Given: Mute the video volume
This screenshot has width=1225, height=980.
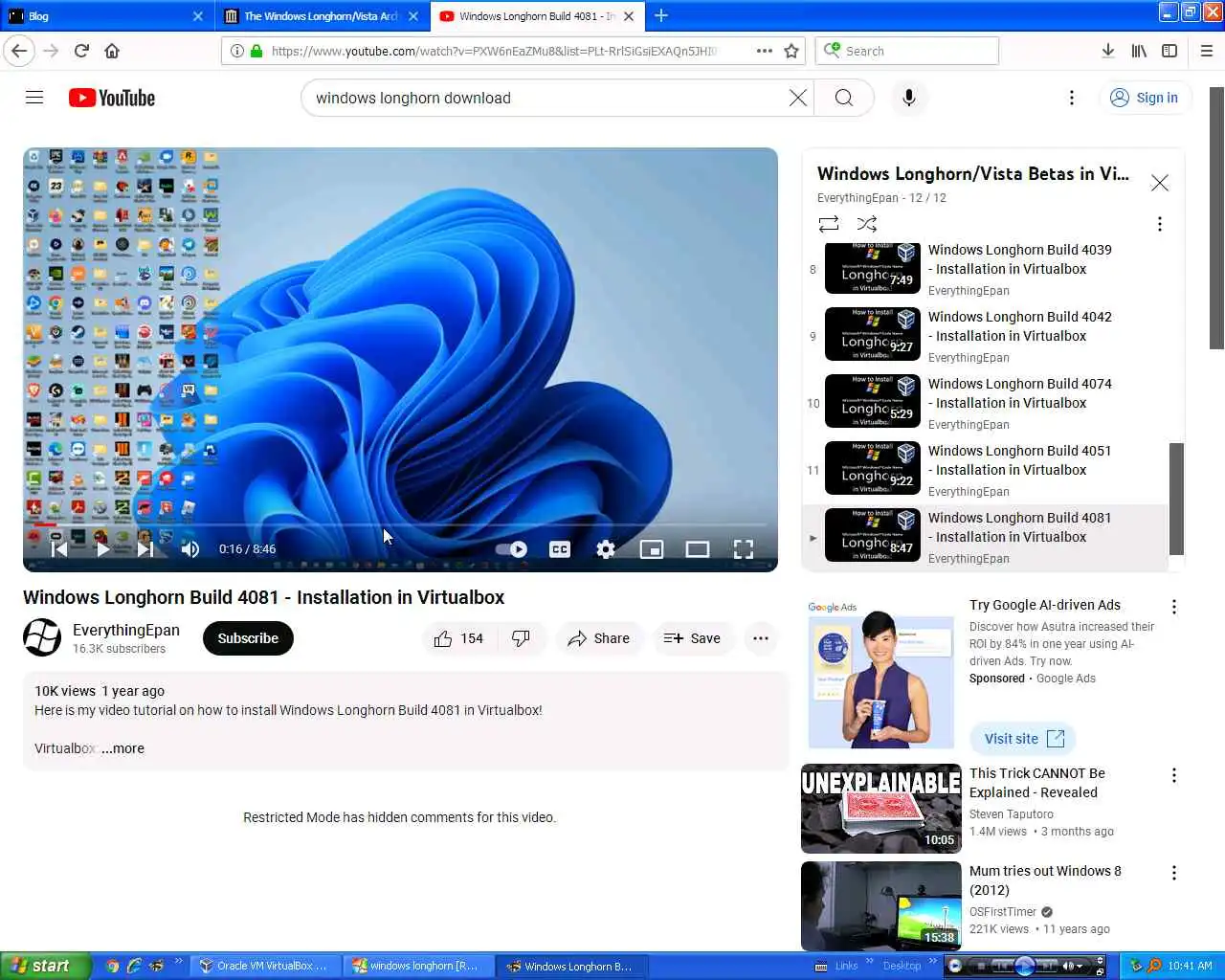Looking at the screenshot, I should [x=189, y=548].
